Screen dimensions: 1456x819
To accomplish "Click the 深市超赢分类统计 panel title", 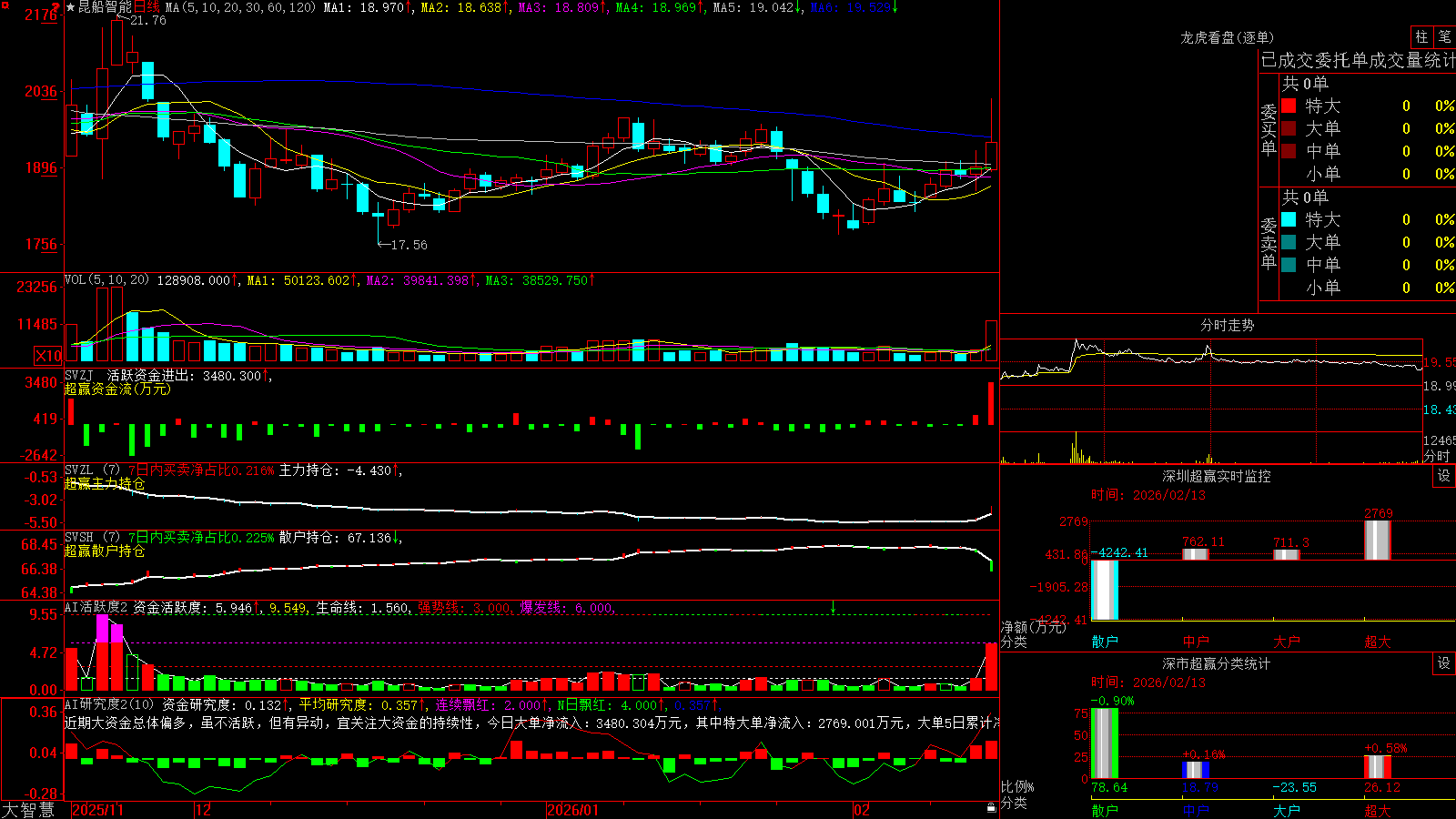I will pos(1217,663).
